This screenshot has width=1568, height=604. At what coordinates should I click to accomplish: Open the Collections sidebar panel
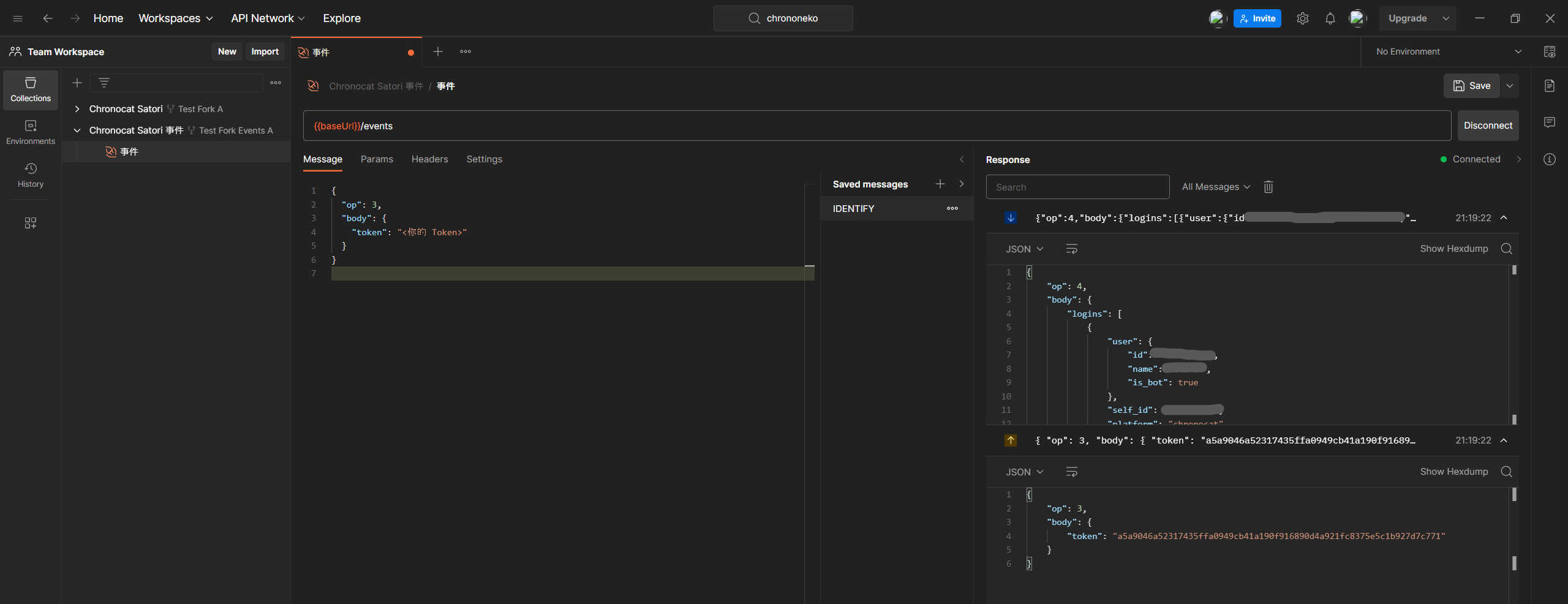[x=31, y=89]
